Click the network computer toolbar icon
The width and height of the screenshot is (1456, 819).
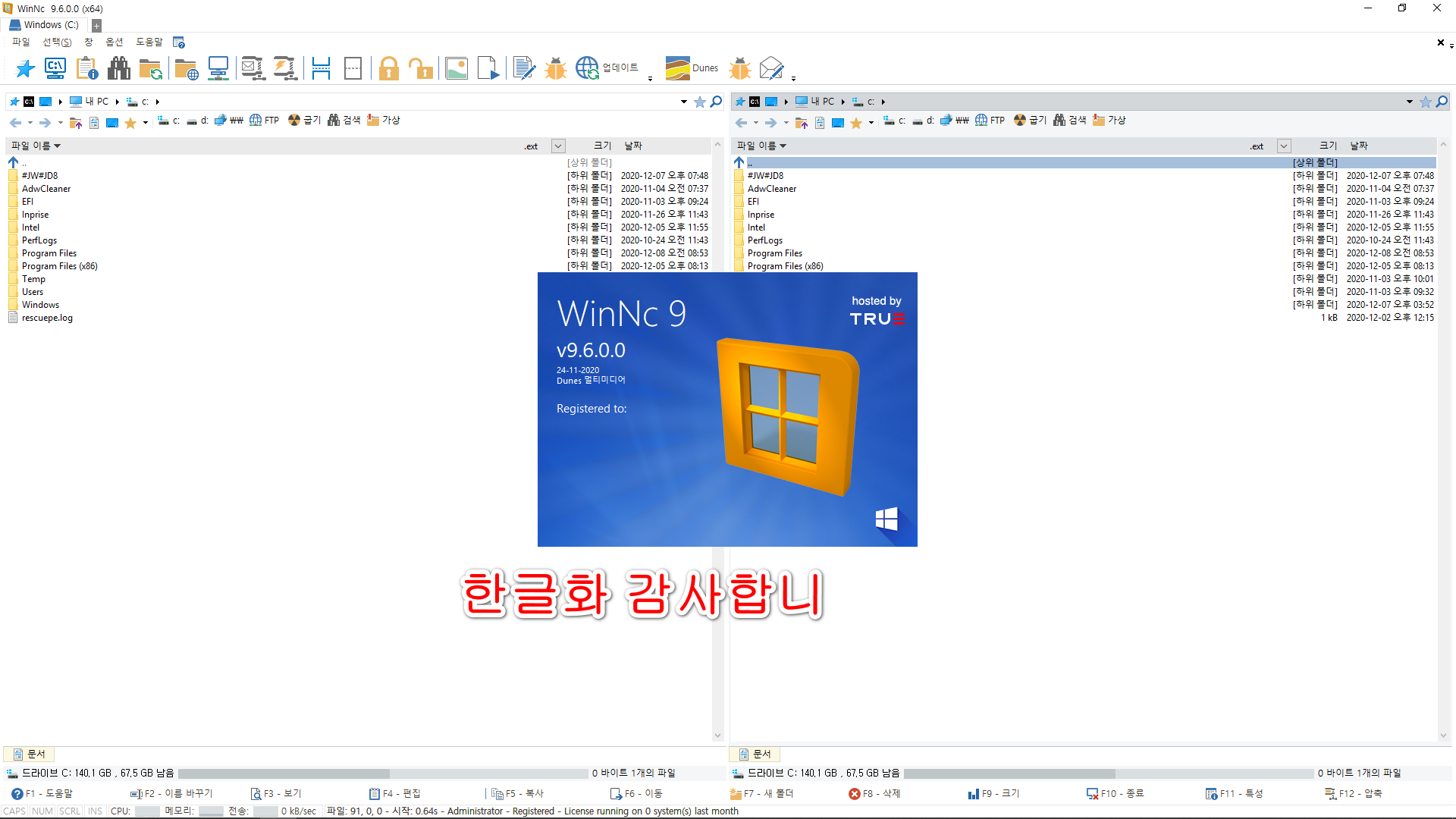point(218,68)
